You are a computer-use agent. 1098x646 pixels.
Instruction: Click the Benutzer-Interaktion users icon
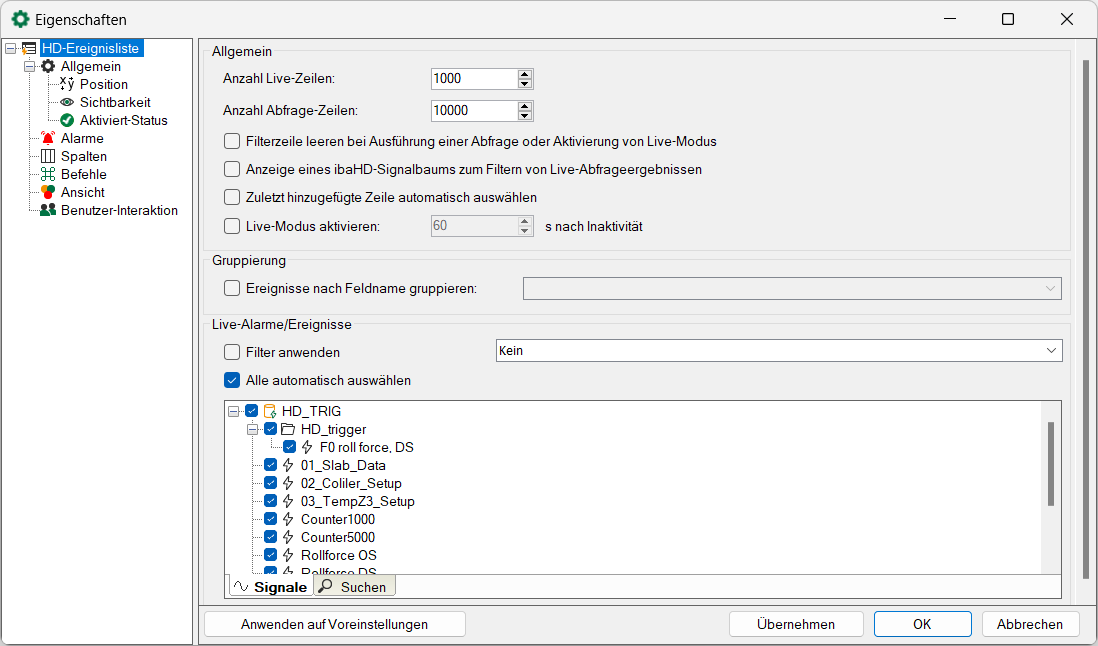pyautogui.click(x=48, y=211)
